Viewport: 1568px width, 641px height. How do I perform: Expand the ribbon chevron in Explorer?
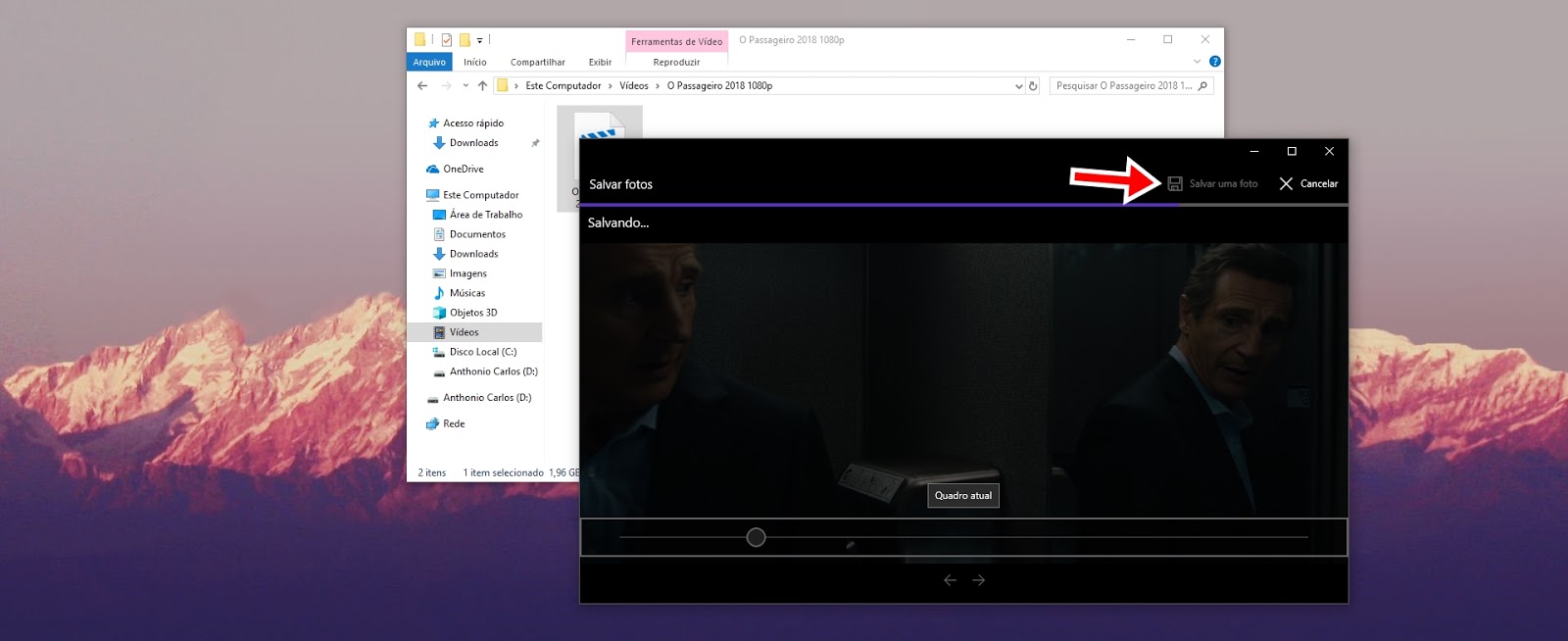pyautogui.click(x=1197, y=61)
